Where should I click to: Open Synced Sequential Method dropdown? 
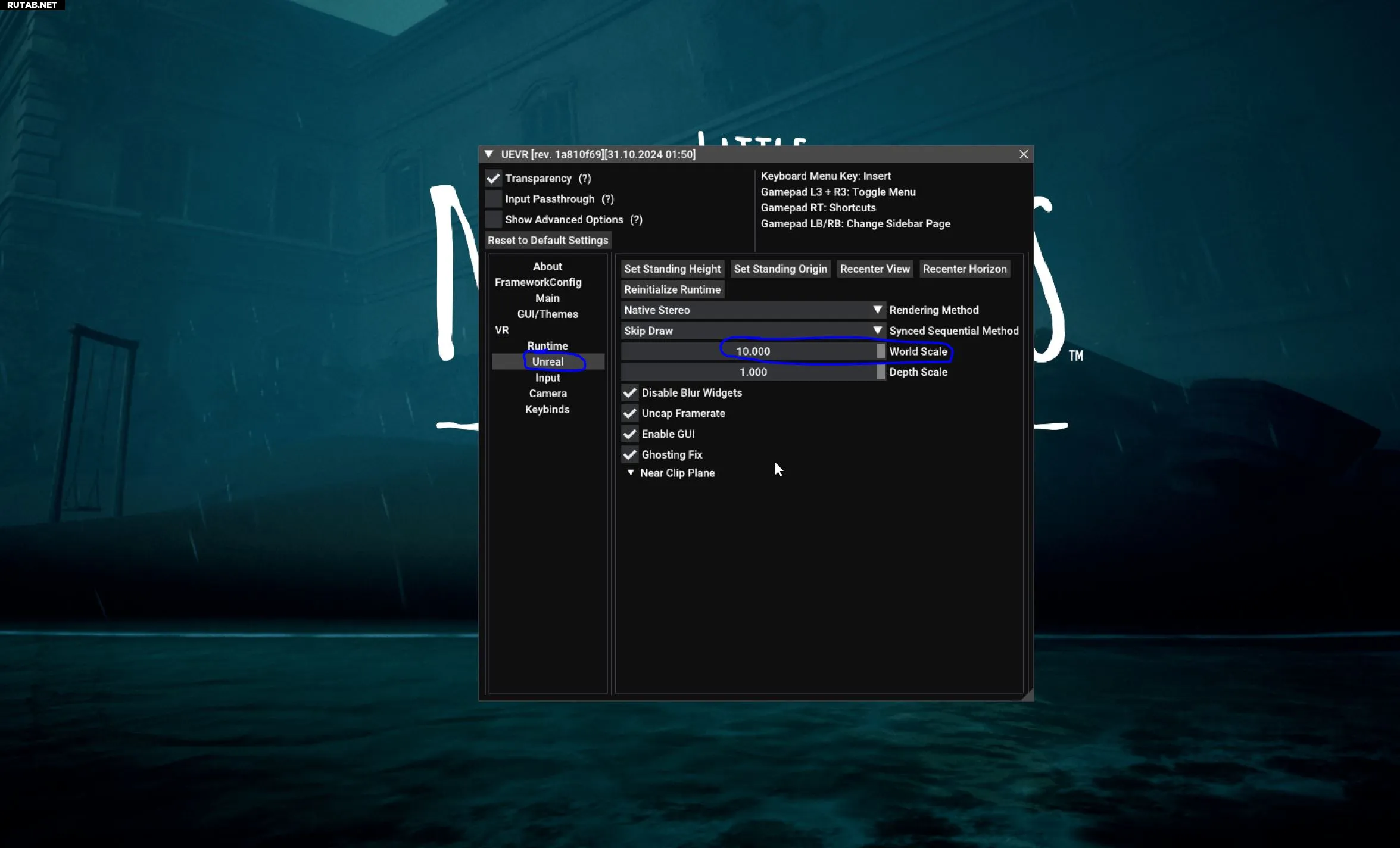pos(753,331)
